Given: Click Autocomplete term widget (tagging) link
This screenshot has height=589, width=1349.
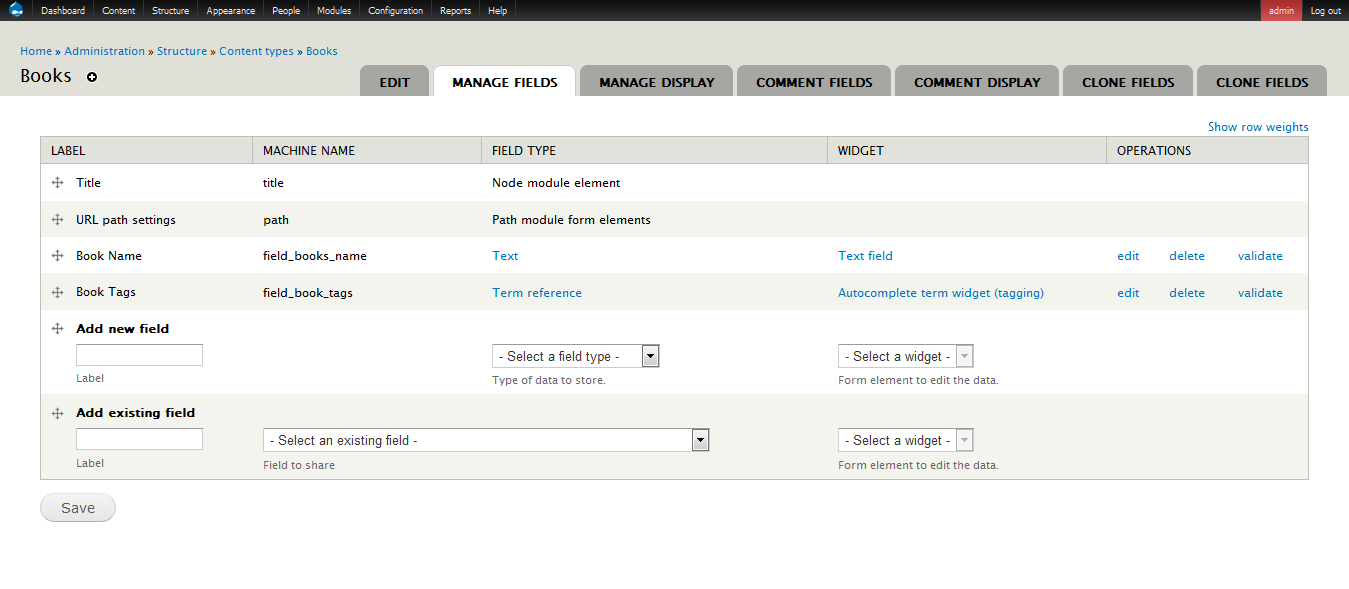Looking at the screenshot, I should click(x=940, y=293).
